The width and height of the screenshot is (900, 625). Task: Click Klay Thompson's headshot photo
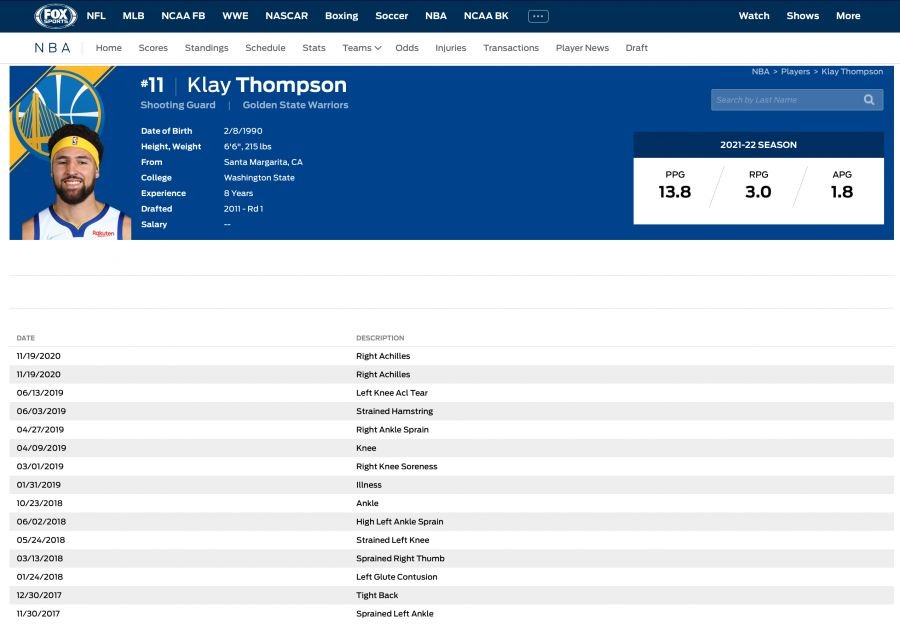coord(74,183)
